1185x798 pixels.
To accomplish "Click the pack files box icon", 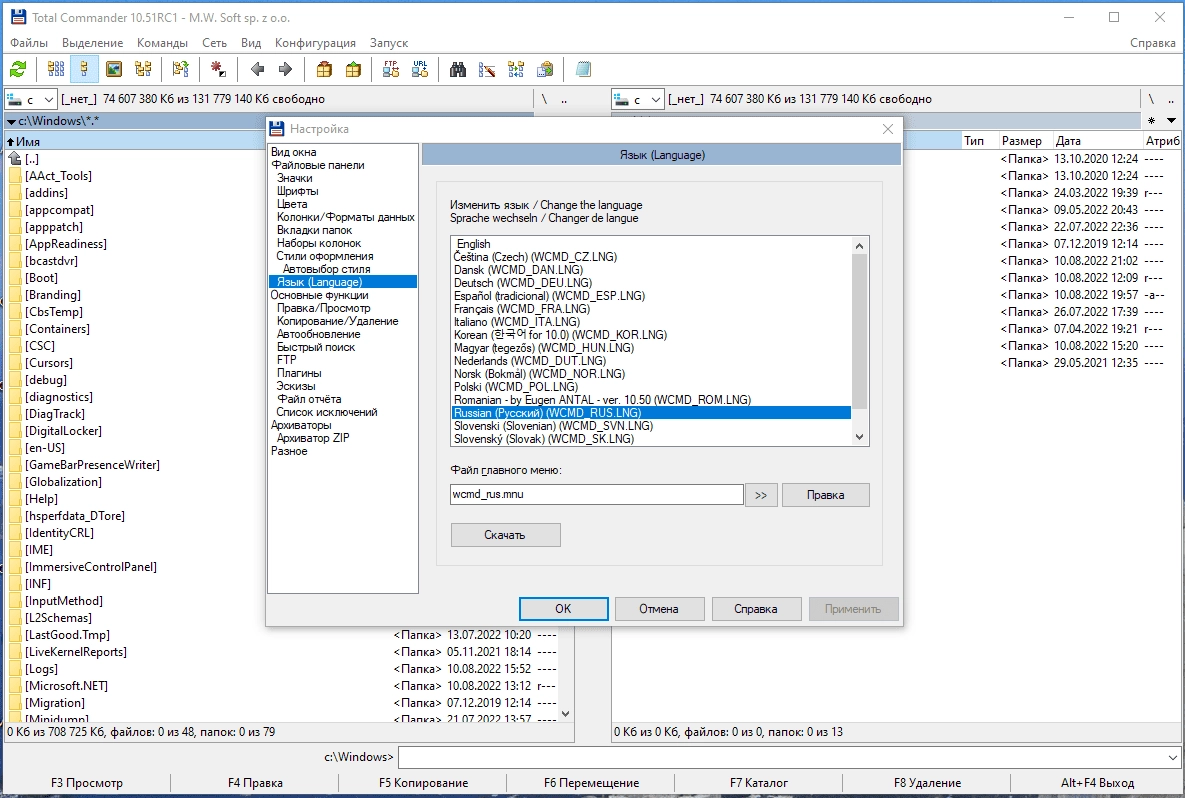I will point(324,70).
